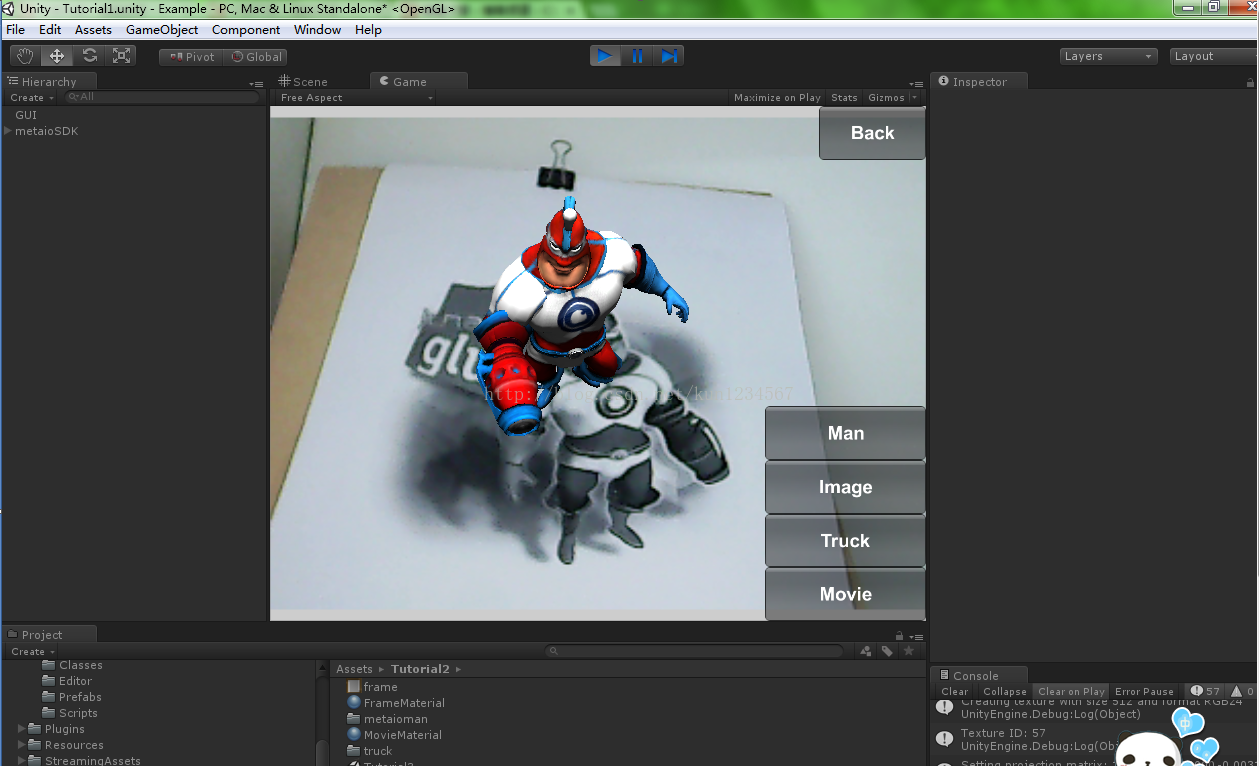Click Assets in the breadcrumb path
The width and height of the screenshot is (1259, 766).
click(354, 669)
